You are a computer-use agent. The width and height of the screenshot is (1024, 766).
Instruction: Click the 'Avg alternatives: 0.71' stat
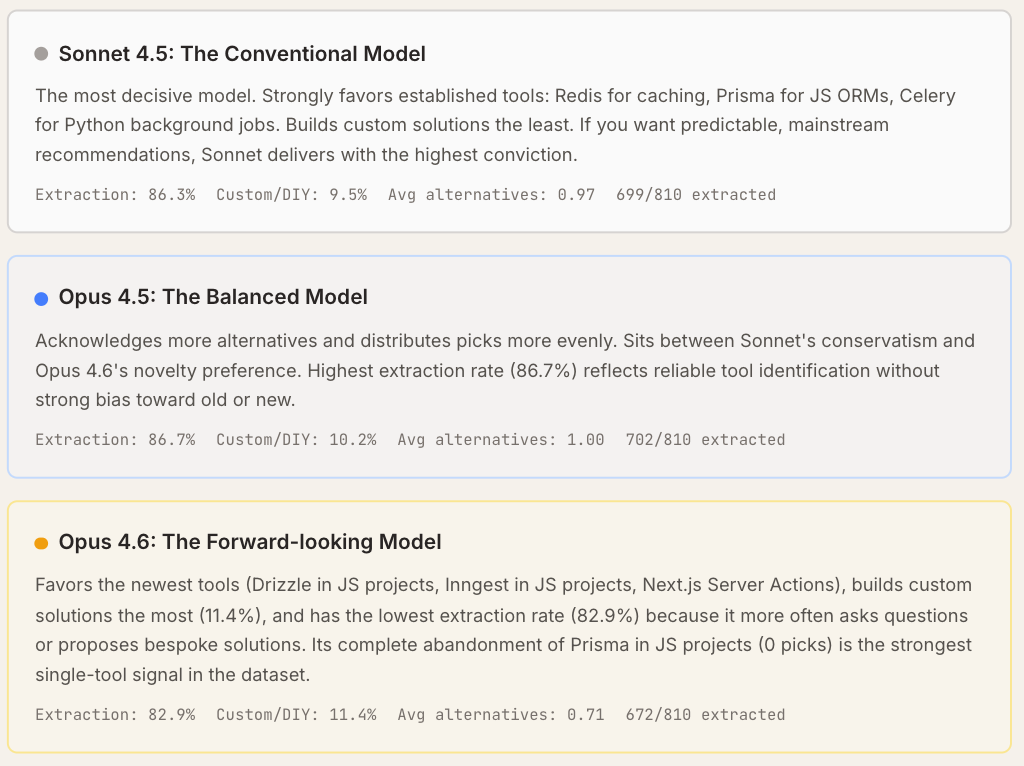click(x=501, y=715)
